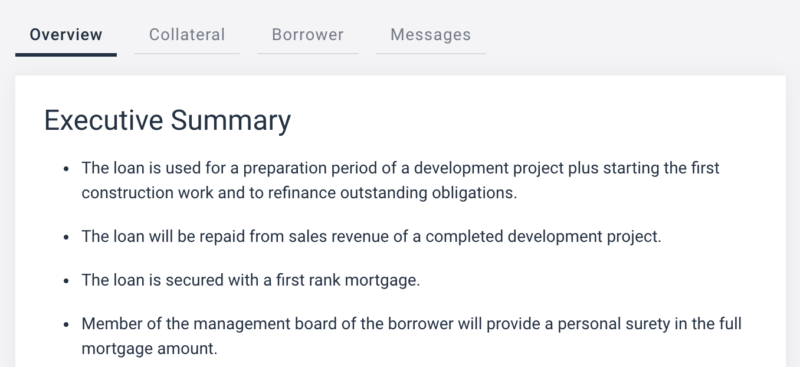The image size is (800, 367).
Task: Open the Messages tab
Action: point(431,35)
